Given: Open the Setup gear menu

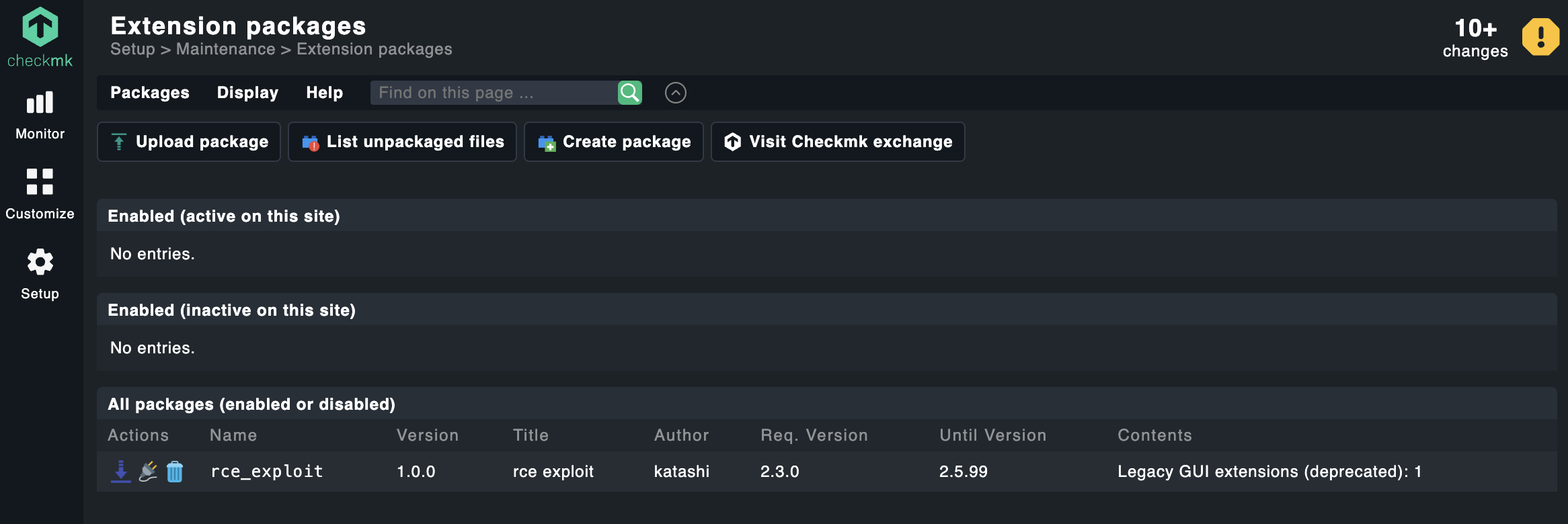Looking at the screenshot, I should [40, 274].
